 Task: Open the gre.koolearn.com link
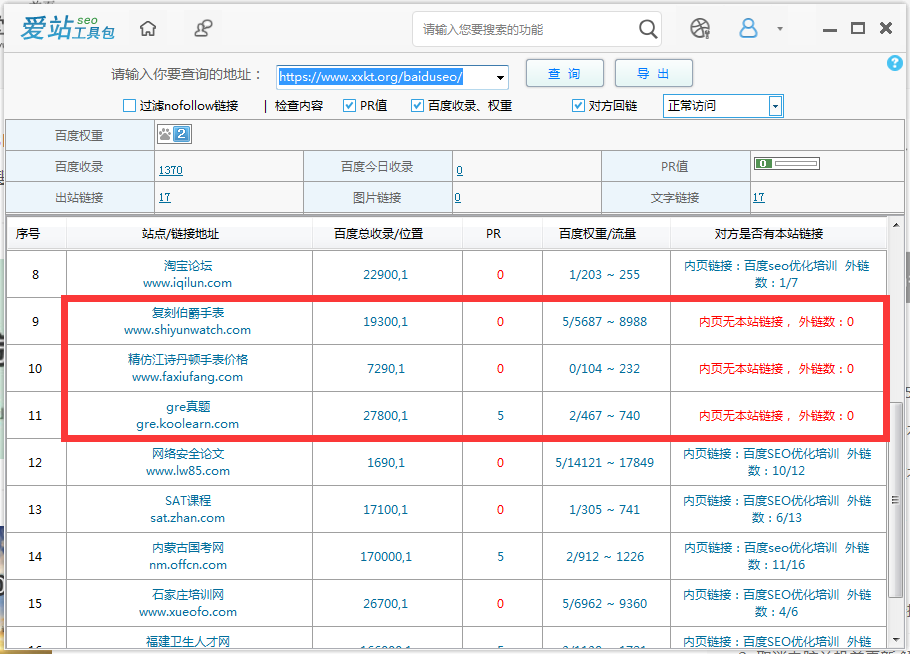[187, 424]
